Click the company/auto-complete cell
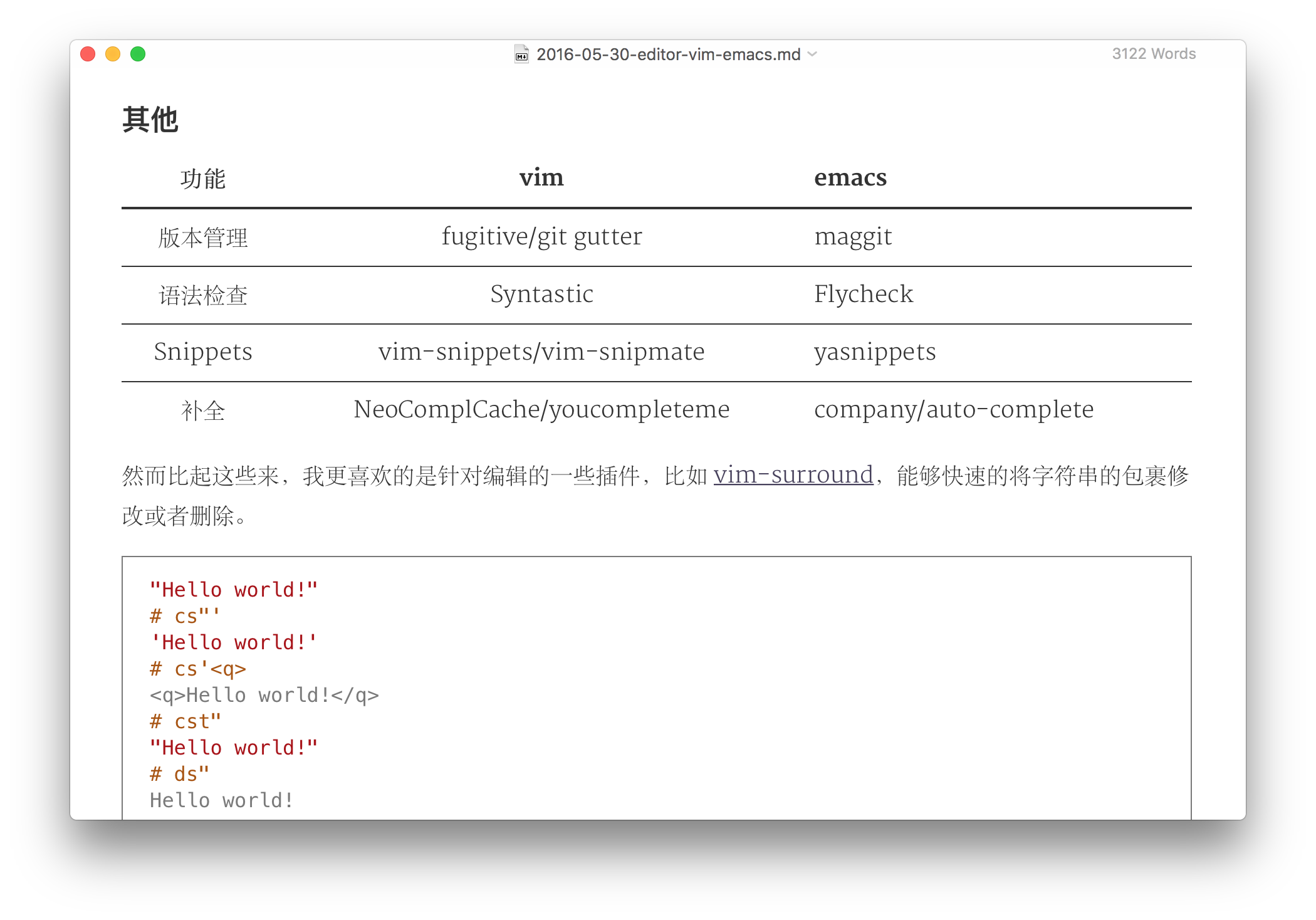Image resolution: width=1316 pixels, height=920 pixels. [x=953, y=410]
